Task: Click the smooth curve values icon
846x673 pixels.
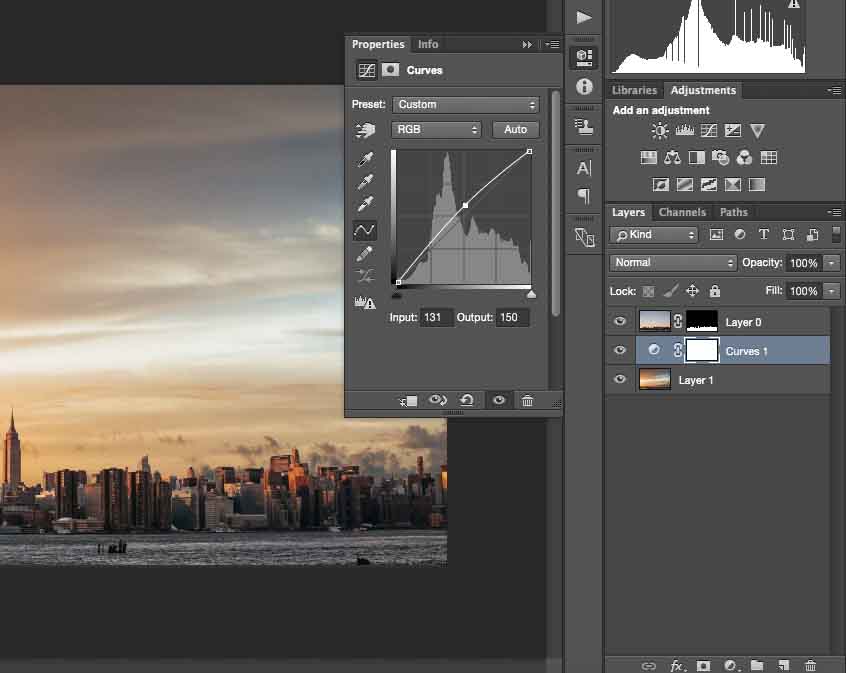Action: pyautogui.click(x=365, y=276)
